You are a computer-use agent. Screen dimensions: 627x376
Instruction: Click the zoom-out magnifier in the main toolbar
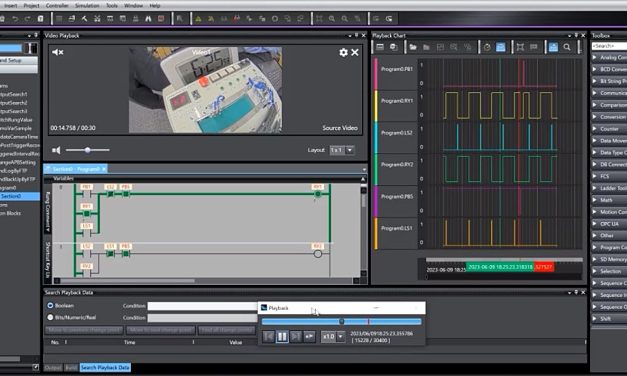[344, 18]
